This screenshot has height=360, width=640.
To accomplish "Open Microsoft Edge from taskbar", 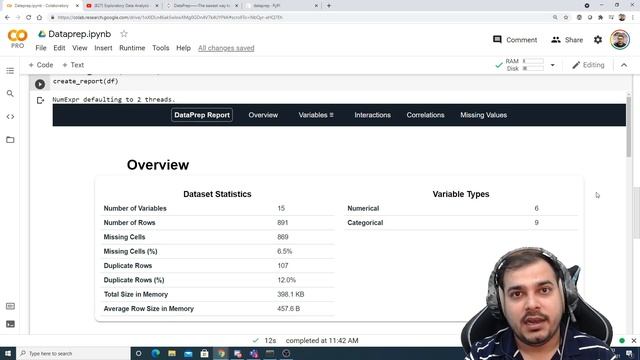I will click(x=156, y=353).
